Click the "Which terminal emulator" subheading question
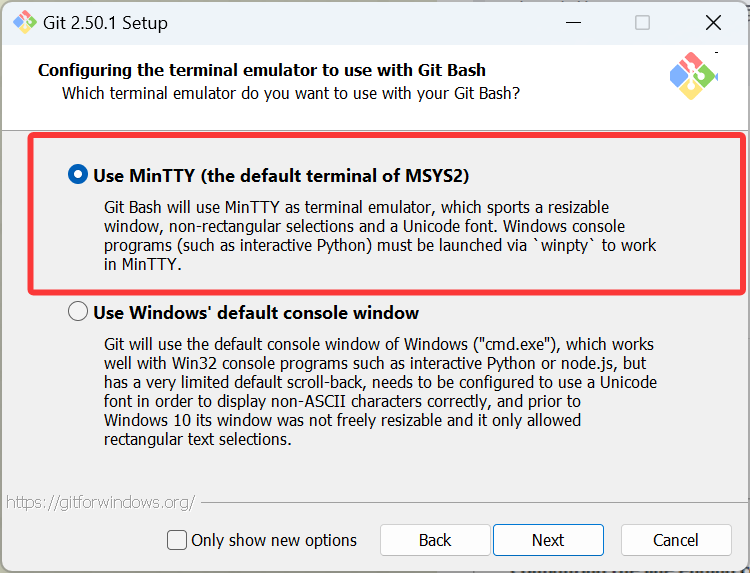The height and width of the screenshot is (573, 750). (291, 93)
